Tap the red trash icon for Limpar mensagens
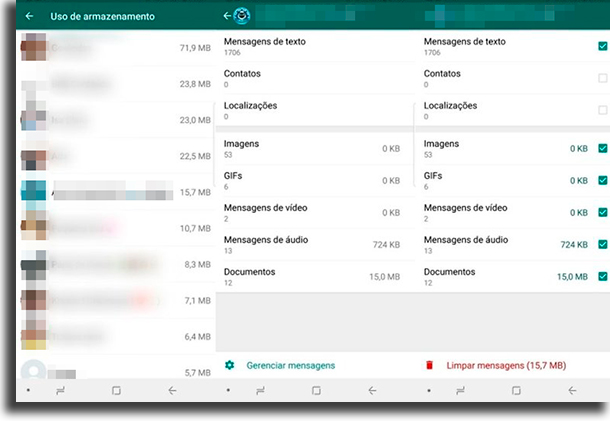The image size is (610, 421). 429,365
